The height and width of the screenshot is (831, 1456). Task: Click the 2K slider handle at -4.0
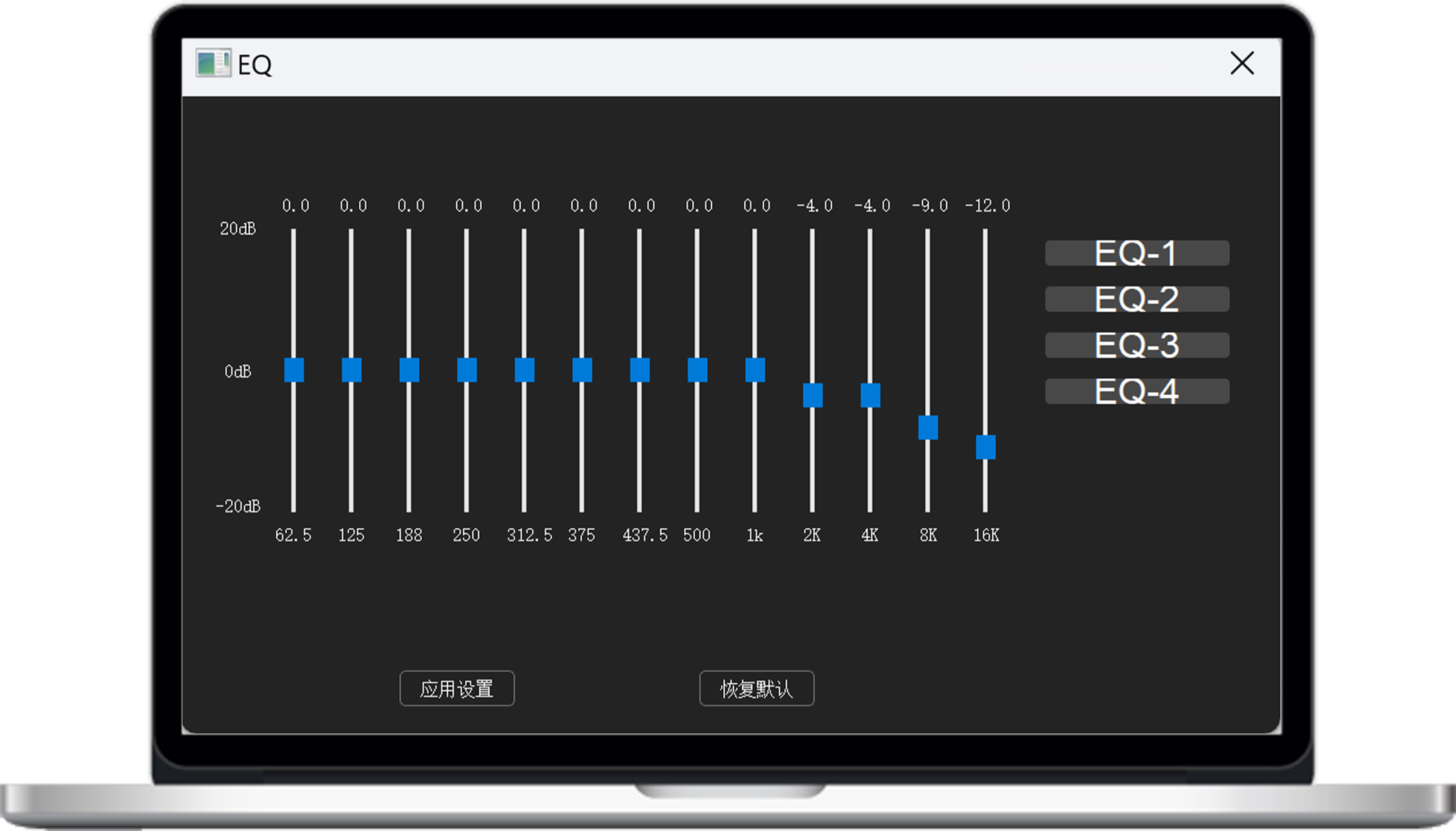pyautogui.click(x=813, y=396)
